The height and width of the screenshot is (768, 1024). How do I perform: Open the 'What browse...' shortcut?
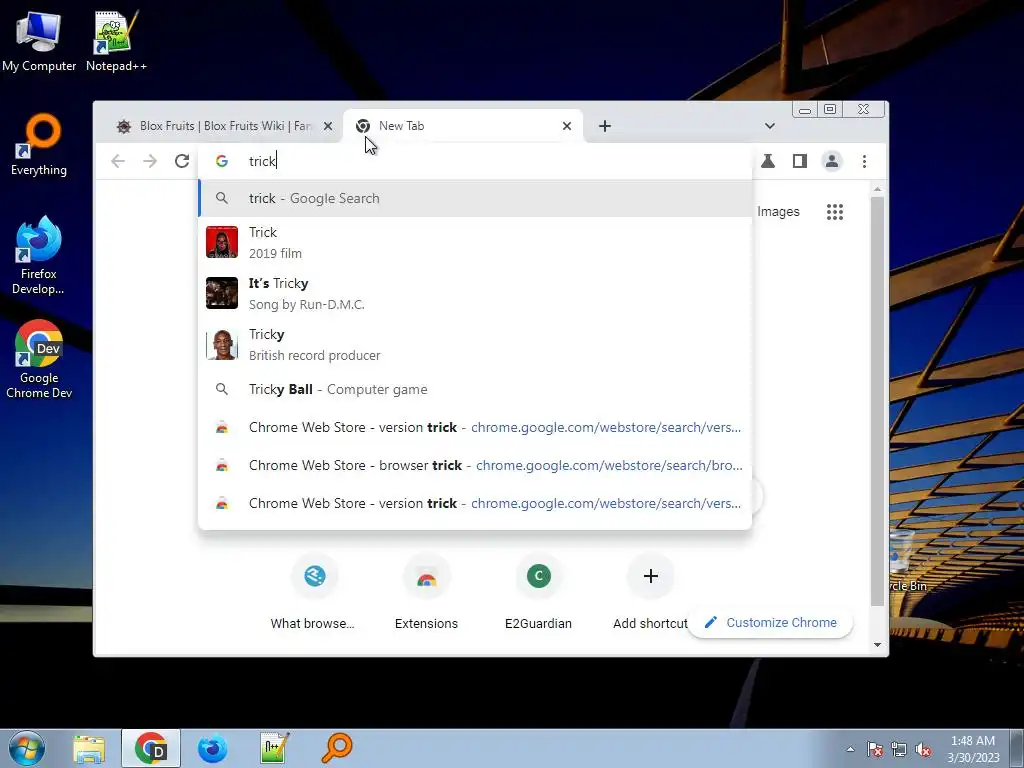[313, 593]
